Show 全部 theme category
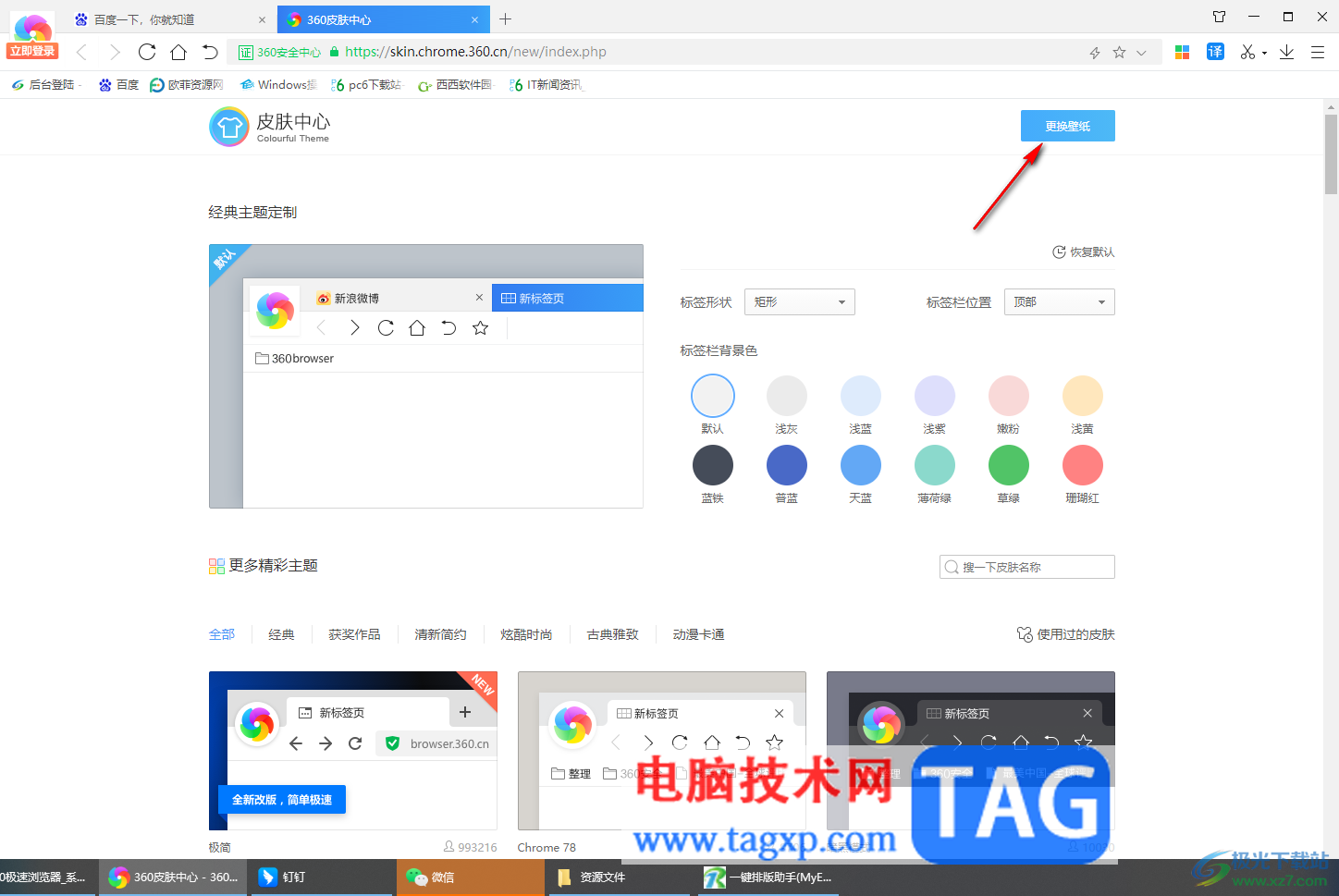 click(x=222, y=634)
